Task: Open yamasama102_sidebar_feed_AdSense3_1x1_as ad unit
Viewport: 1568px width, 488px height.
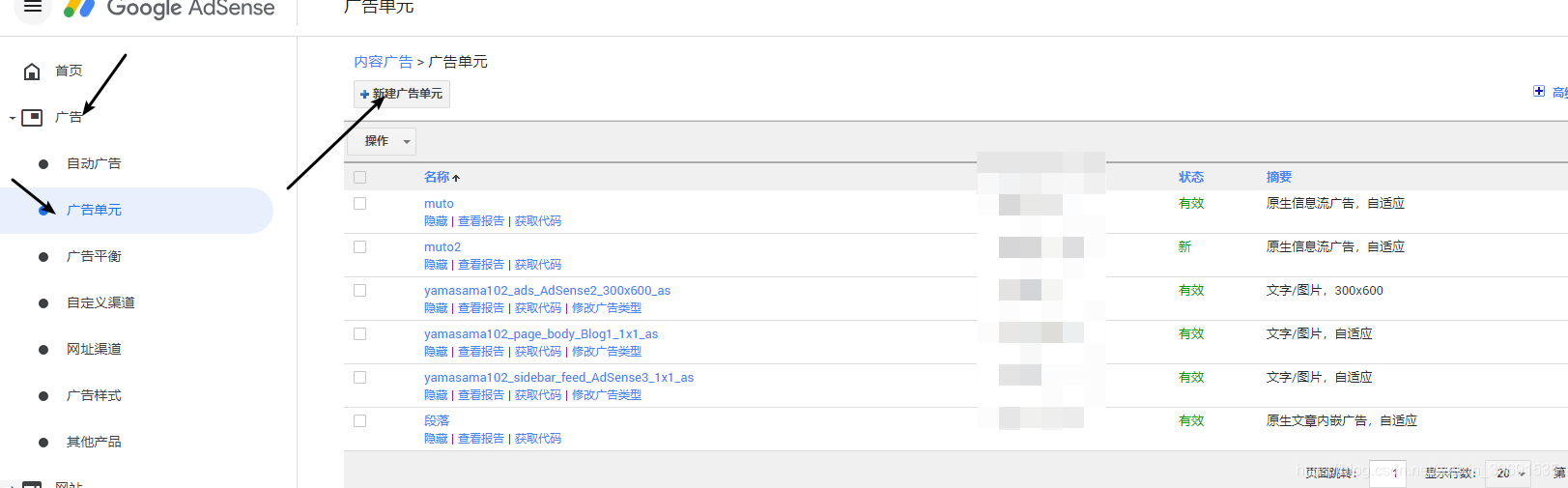Action: [558, 378]
